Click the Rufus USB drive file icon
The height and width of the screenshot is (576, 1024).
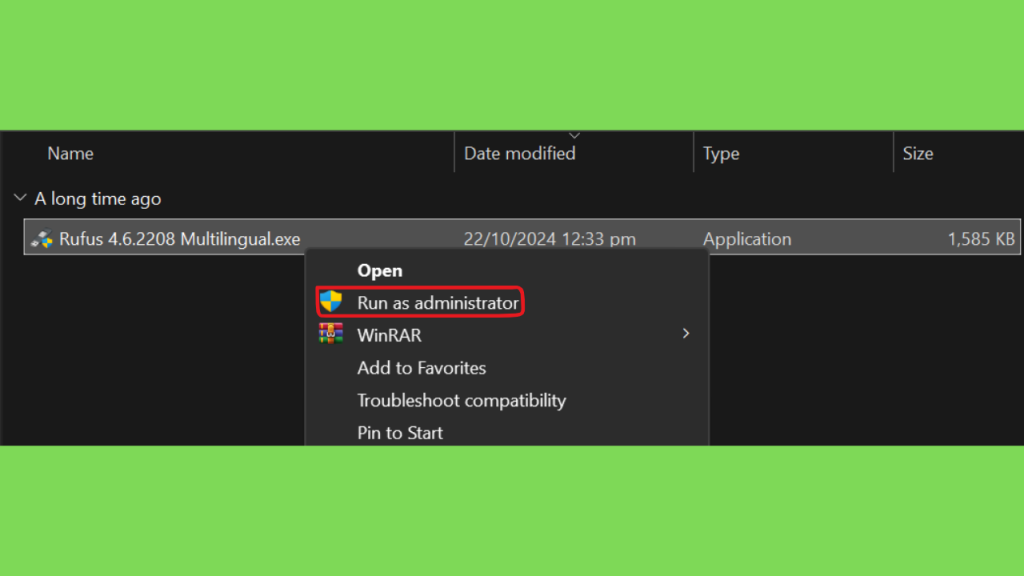point(42,239)
